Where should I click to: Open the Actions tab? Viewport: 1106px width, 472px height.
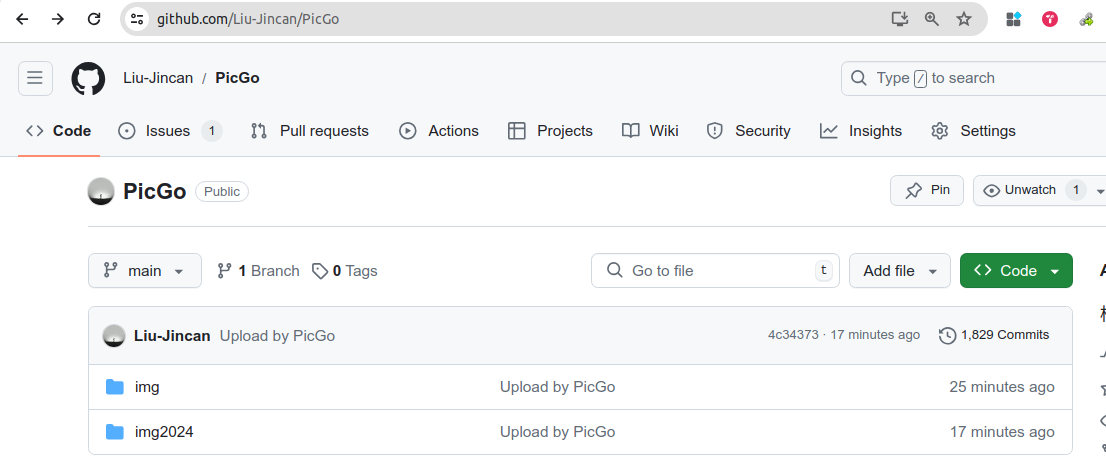pyautogui.click(x=439, y=131)
